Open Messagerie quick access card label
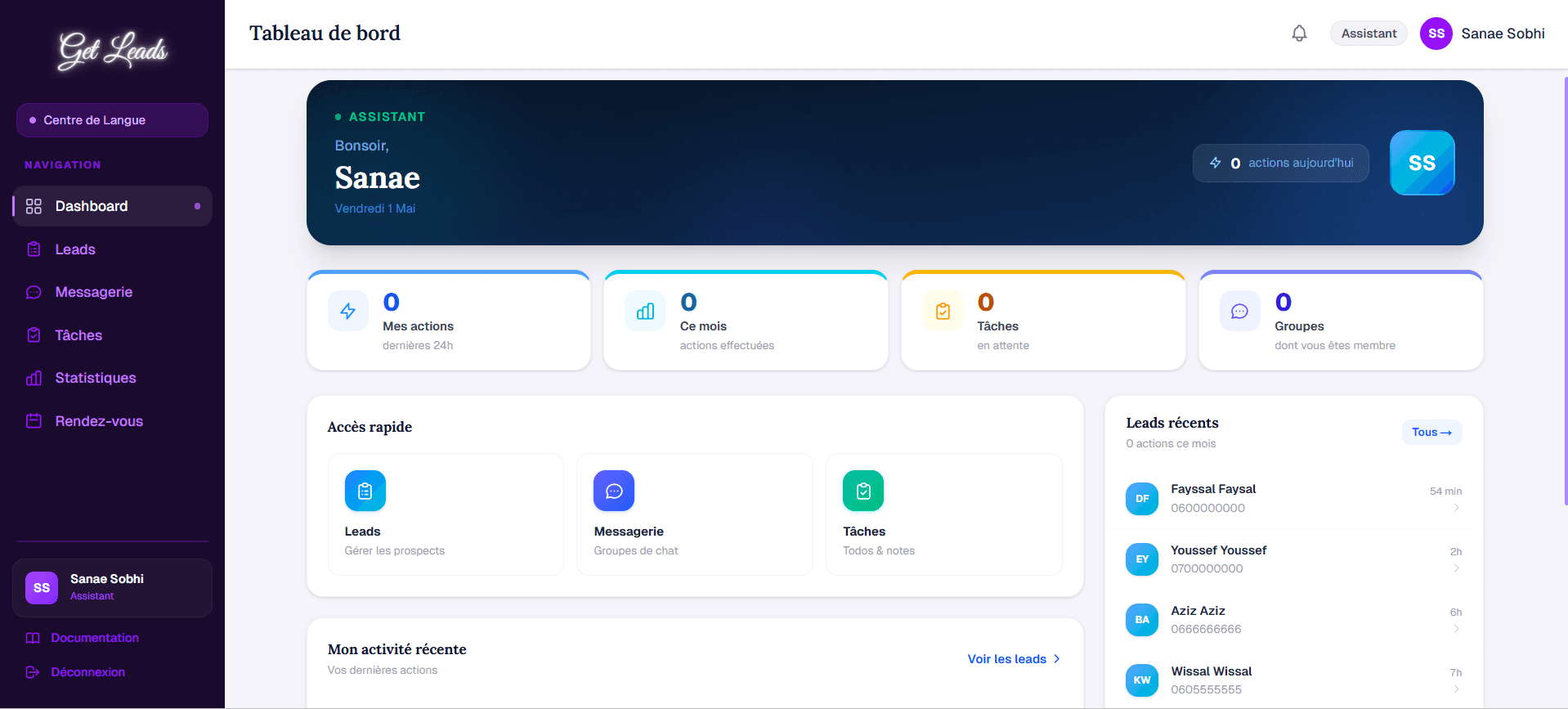 click(x=629, y=532)
